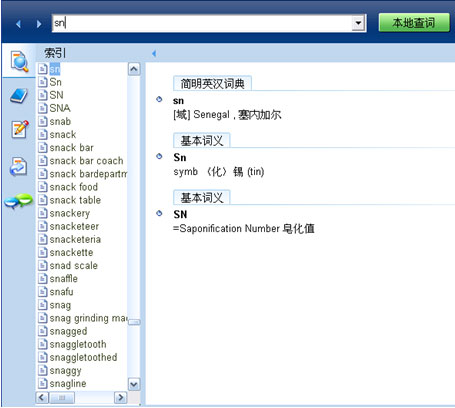The width and height of the screenshot is (455, 408).
Task: Collapse the SN Saponification entry bullet
Action: 159,213
